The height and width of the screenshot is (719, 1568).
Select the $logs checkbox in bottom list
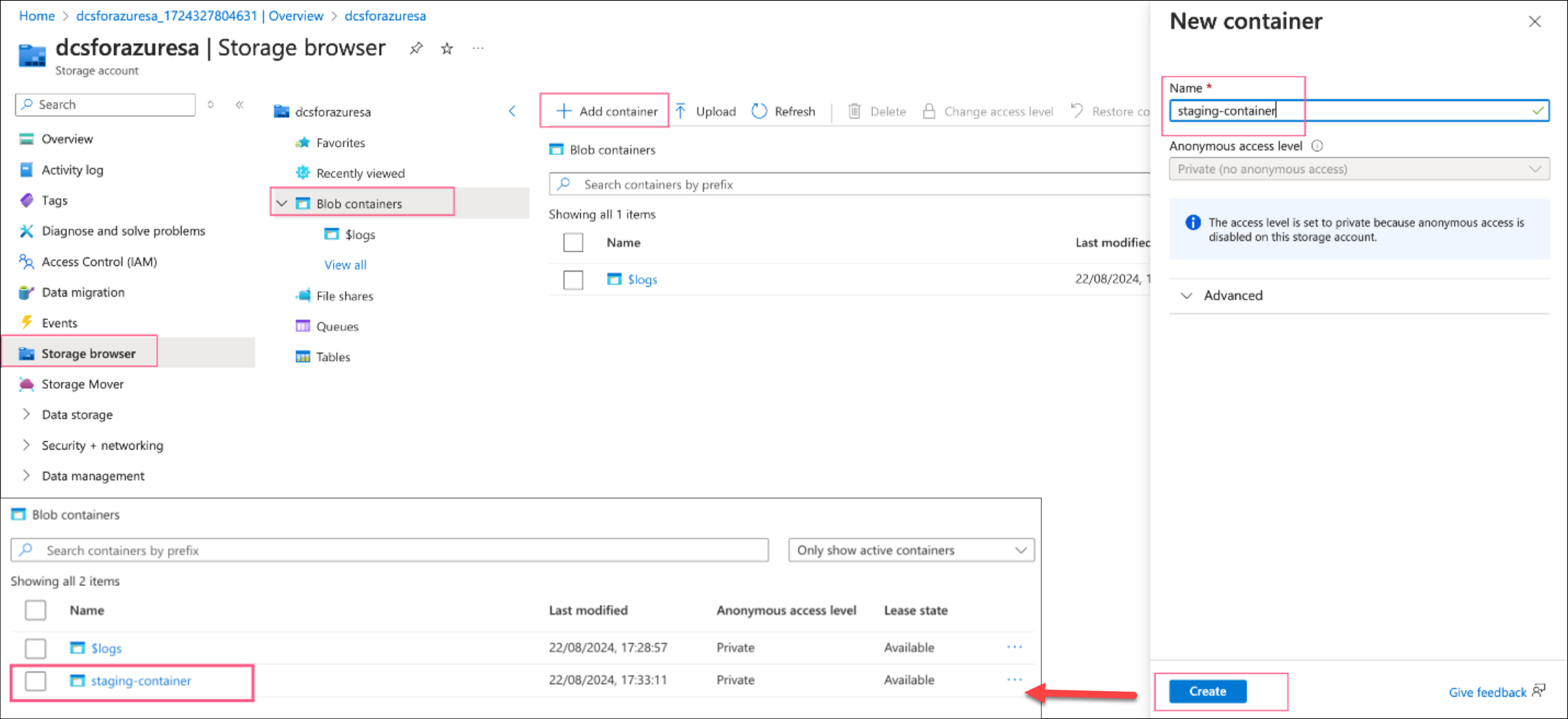tap(36, 648)
